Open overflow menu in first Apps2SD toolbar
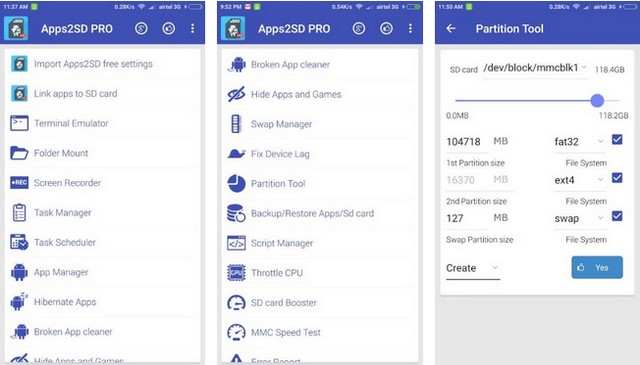This screenshot has width=640, height=365. click(193, 28)
